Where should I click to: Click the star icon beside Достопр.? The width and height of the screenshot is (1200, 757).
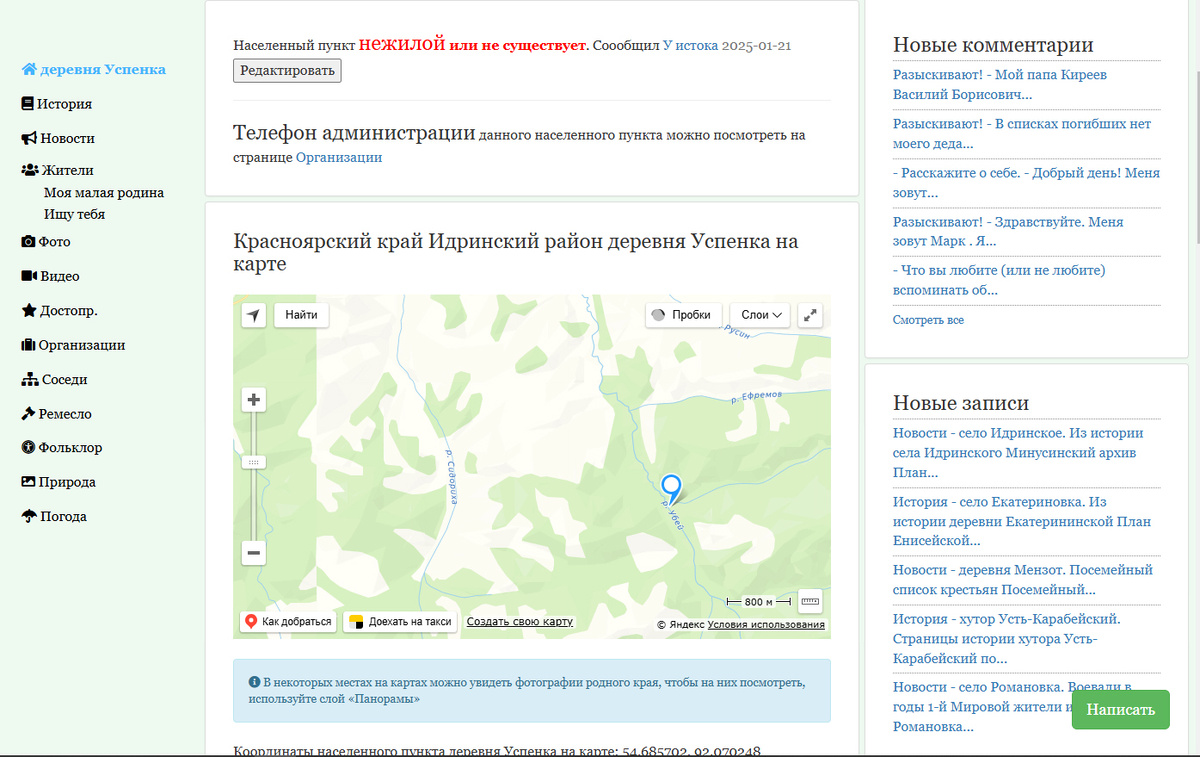(29, 311)
